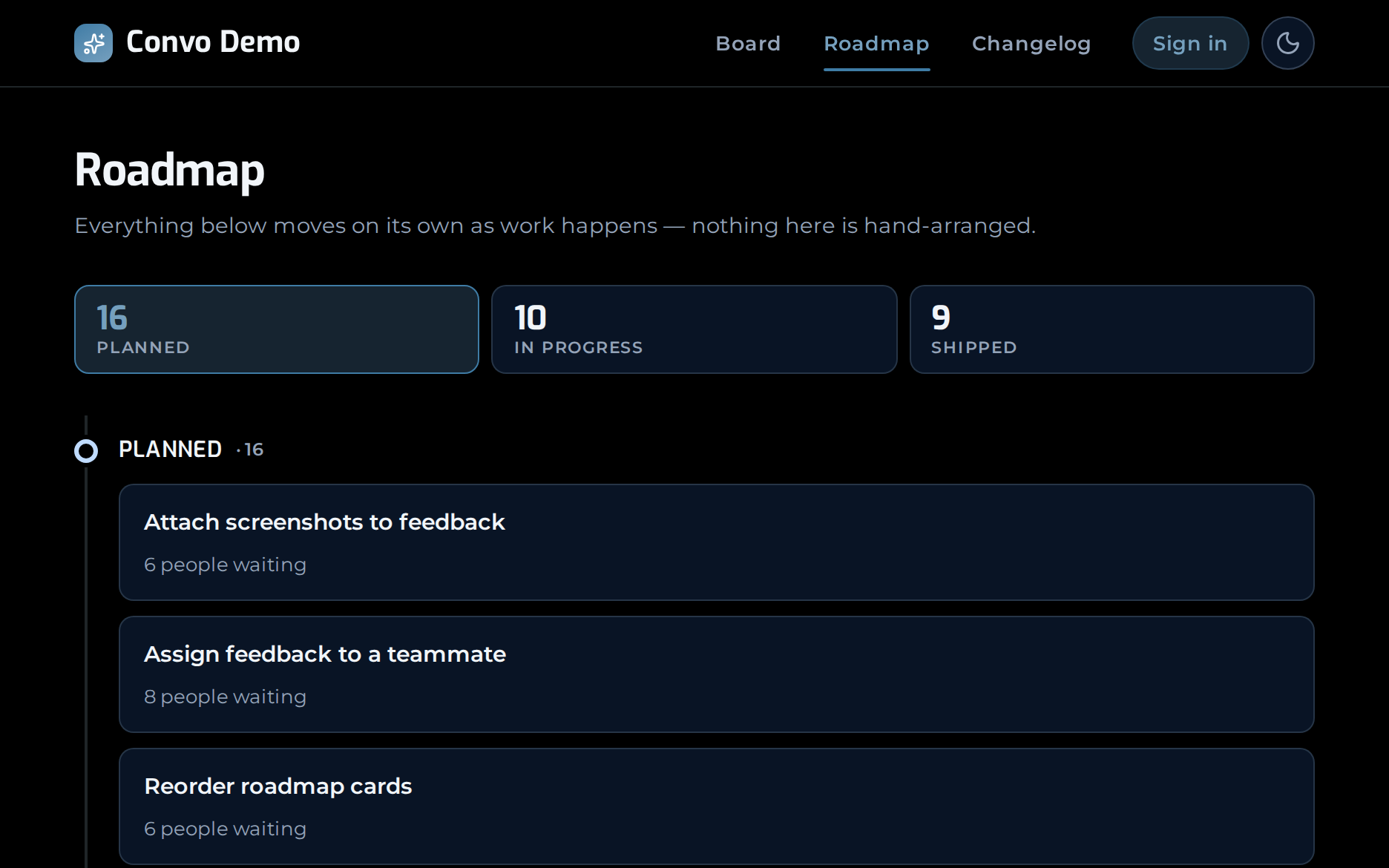Viewport: 1389px width, 868px height.
Task: Click the Planned timeline circle marker
Action: [x=86, y=450]
